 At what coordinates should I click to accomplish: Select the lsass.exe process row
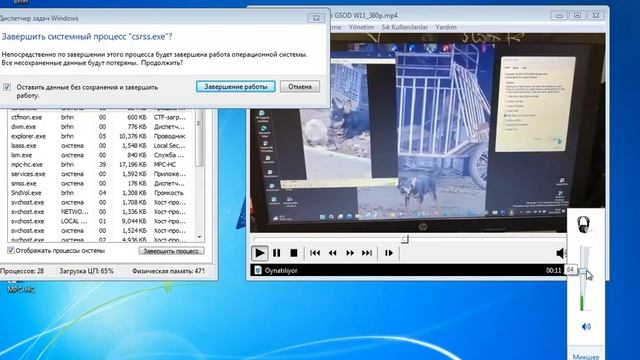click(x=101, y=145)
